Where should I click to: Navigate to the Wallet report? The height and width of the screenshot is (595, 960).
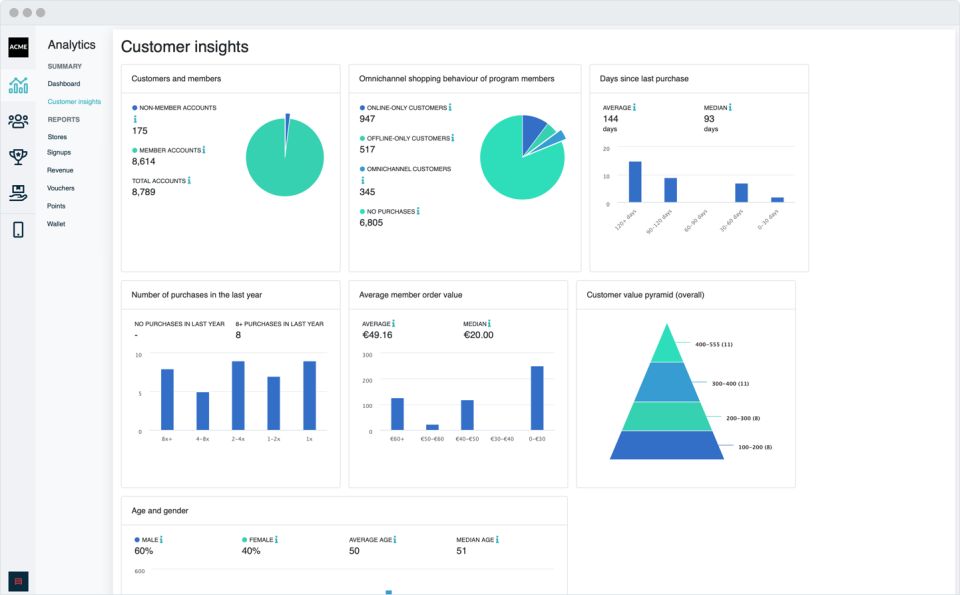[56, 224]
